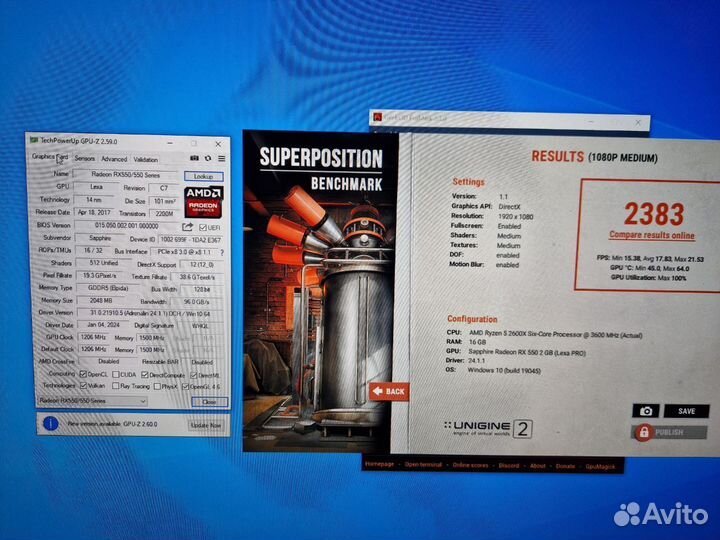
Task: Click the Compare results online link
Action: (652, 235)
